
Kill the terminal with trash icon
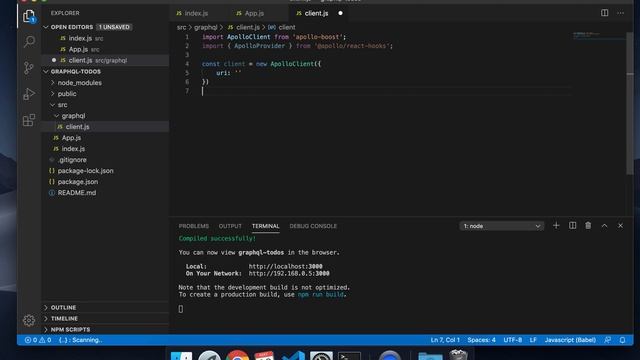[x=588, y=226]
